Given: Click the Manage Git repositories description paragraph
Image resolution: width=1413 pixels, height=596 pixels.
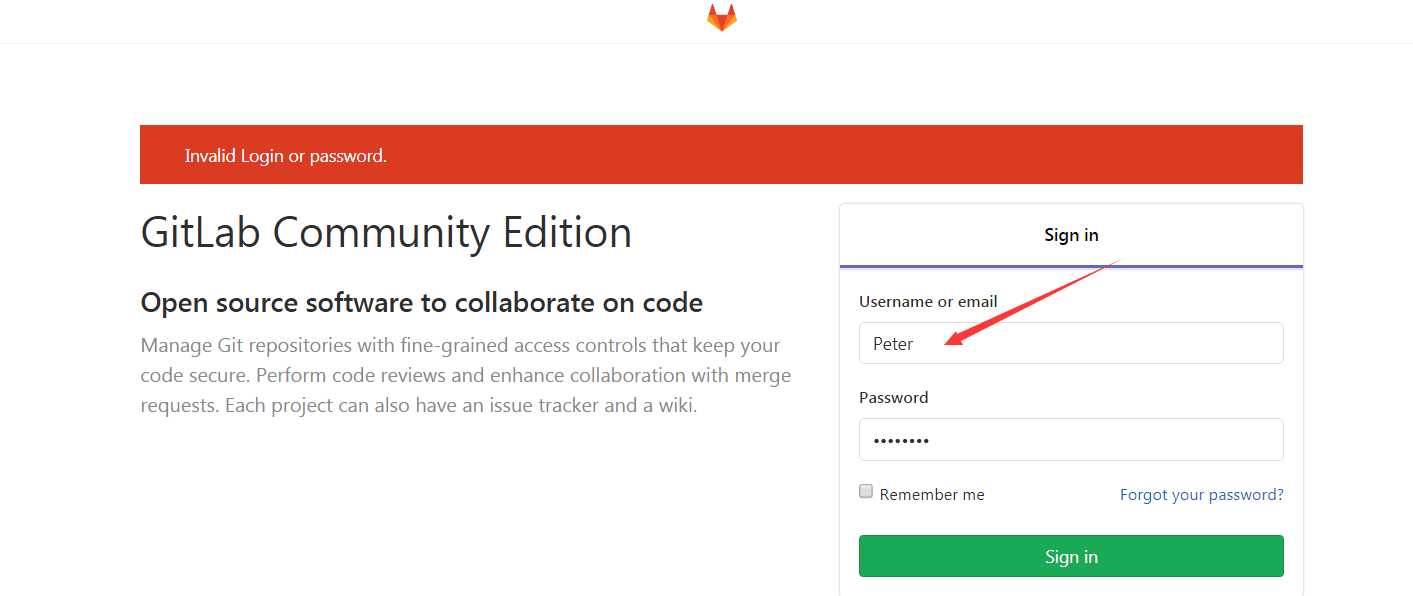Looking at the screenshot, I should point(465,376).
